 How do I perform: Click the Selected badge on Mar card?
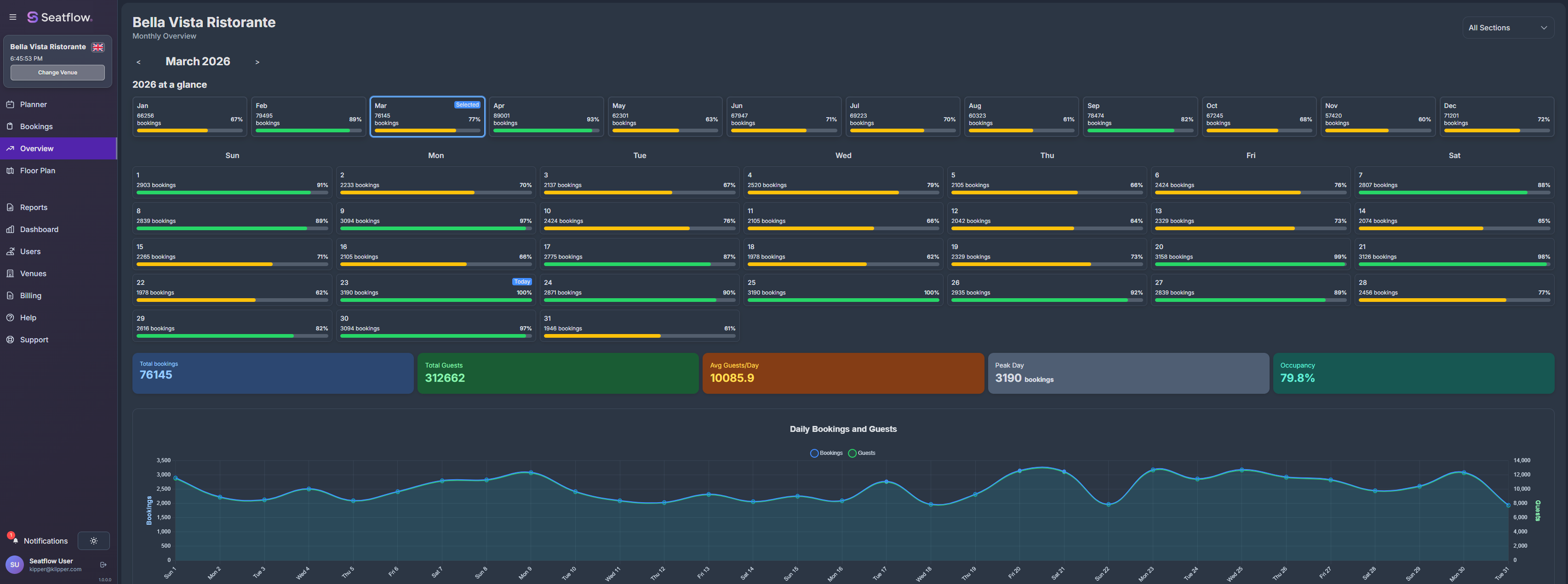pos(468,105)
